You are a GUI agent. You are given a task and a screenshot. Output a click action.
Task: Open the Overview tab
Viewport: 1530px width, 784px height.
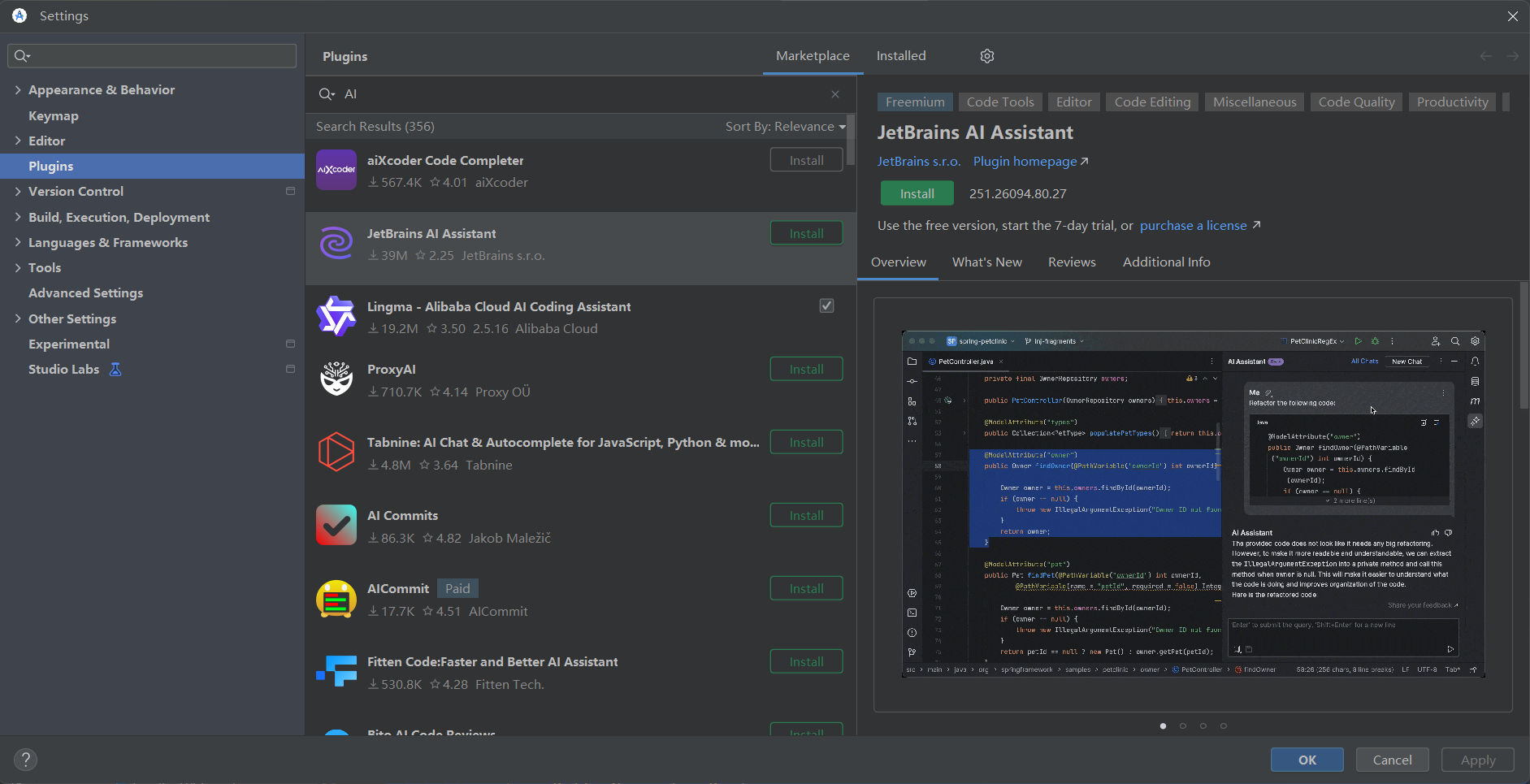coord(898,262)
